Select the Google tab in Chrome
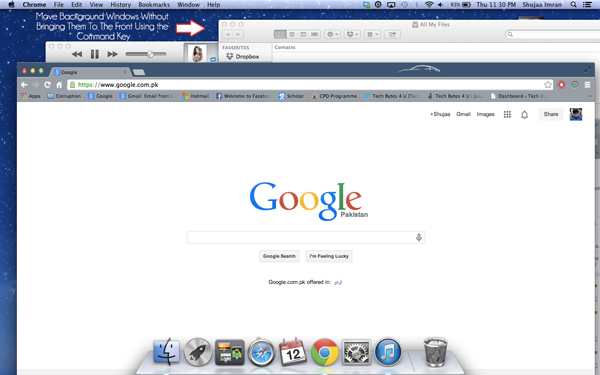 [x=91, y=72]
